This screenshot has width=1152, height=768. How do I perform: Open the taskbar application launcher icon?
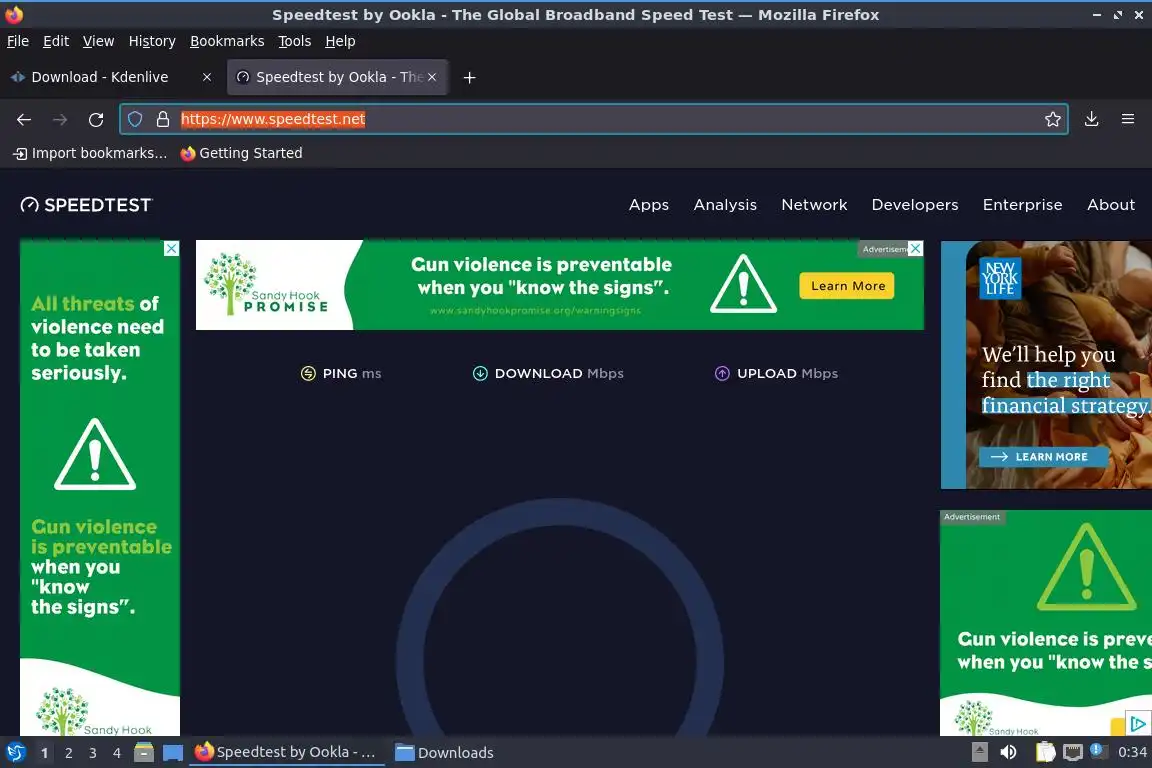[x=15, y=752]
